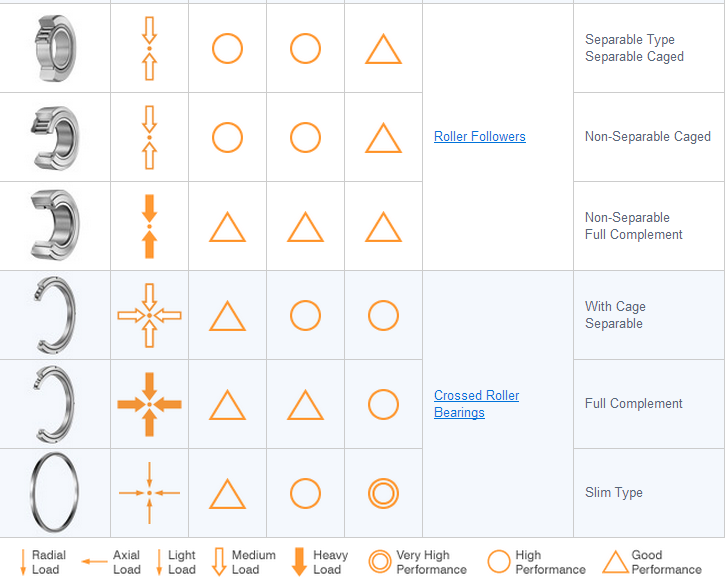Click the Separable Caged roller follower image
Screen dimensions: 727x579
(x=53, y=48)
